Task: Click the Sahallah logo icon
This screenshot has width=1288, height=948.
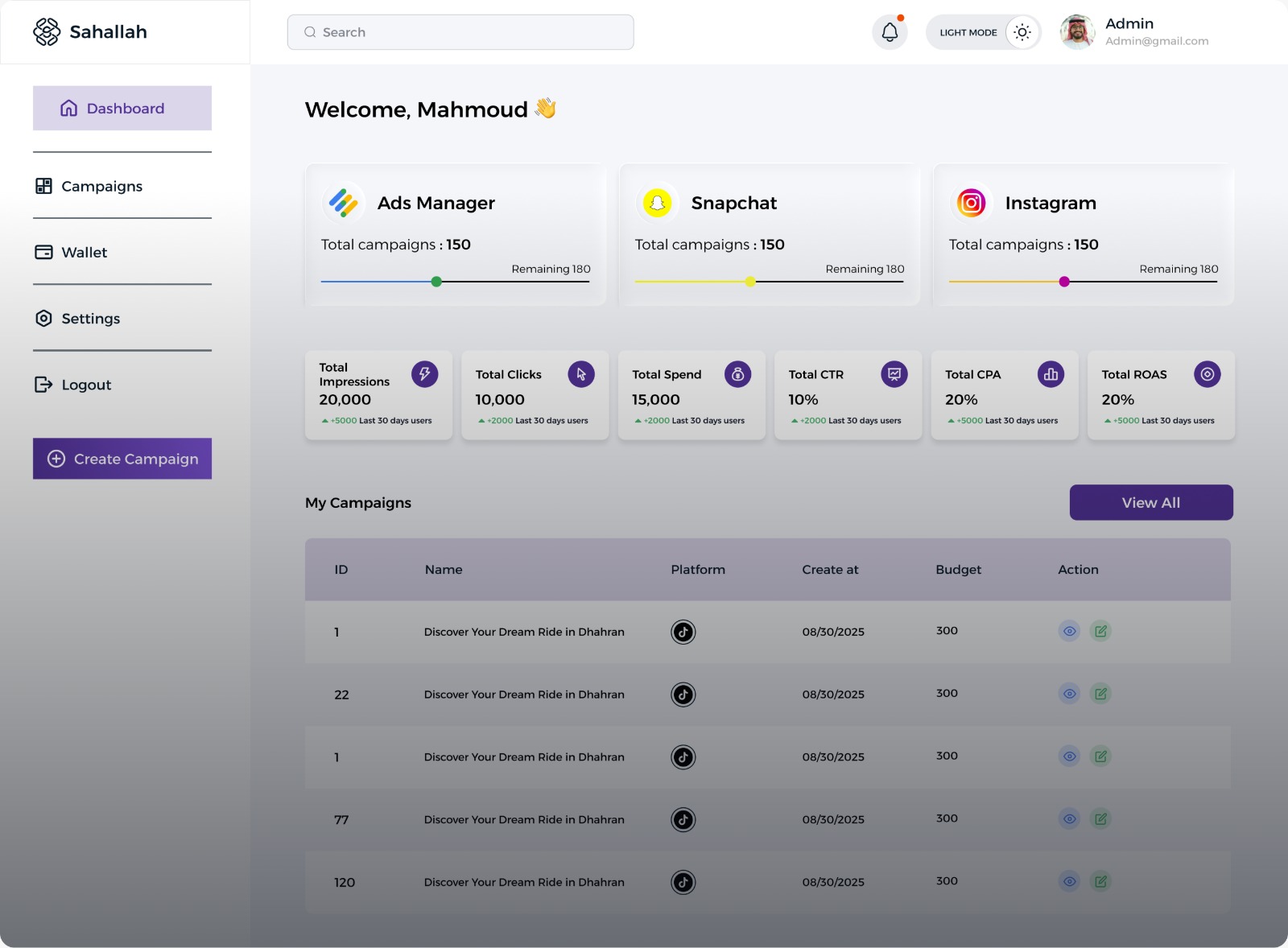Action: [x=47, y=31]
